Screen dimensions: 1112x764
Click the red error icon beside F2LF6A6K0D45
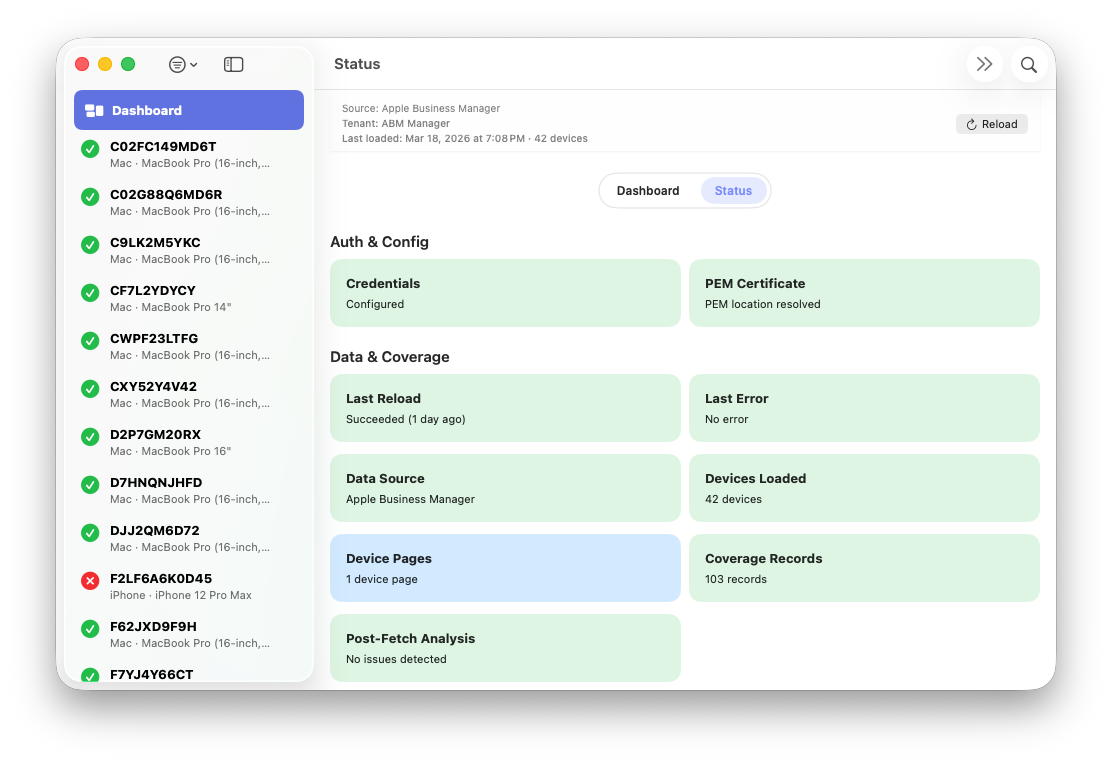coord(90,580)
